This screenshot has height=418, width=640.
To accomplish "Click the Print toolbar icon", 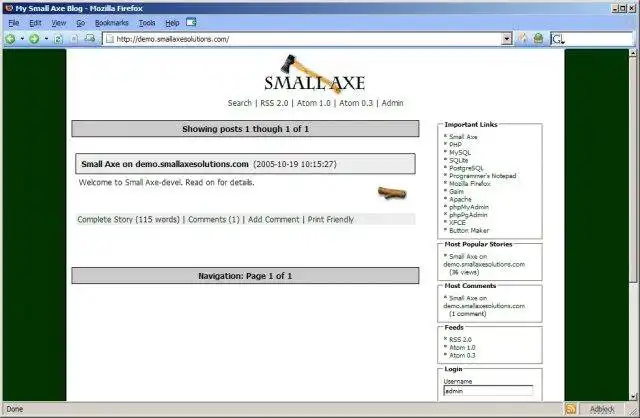I will point(90,38).
